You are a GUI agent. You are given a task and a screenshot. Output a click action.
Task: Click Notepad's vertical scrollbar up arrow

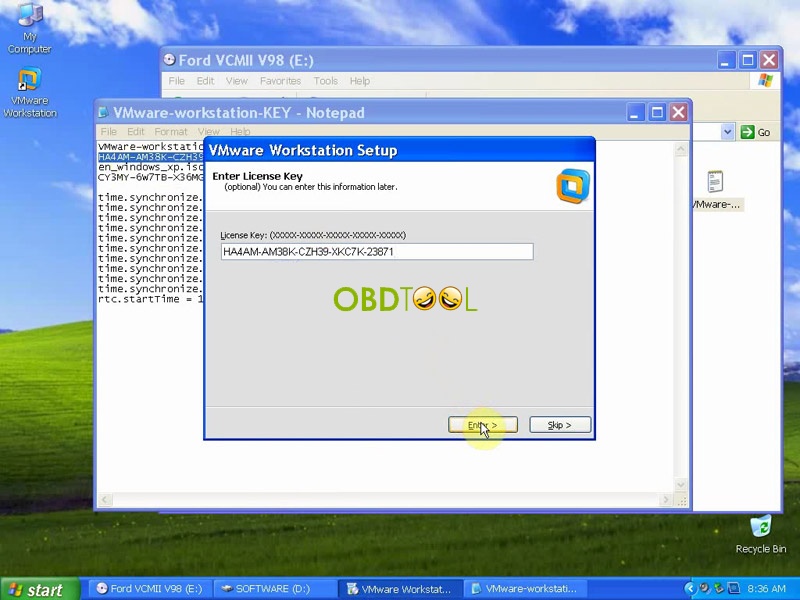click(x=681, y=149)
